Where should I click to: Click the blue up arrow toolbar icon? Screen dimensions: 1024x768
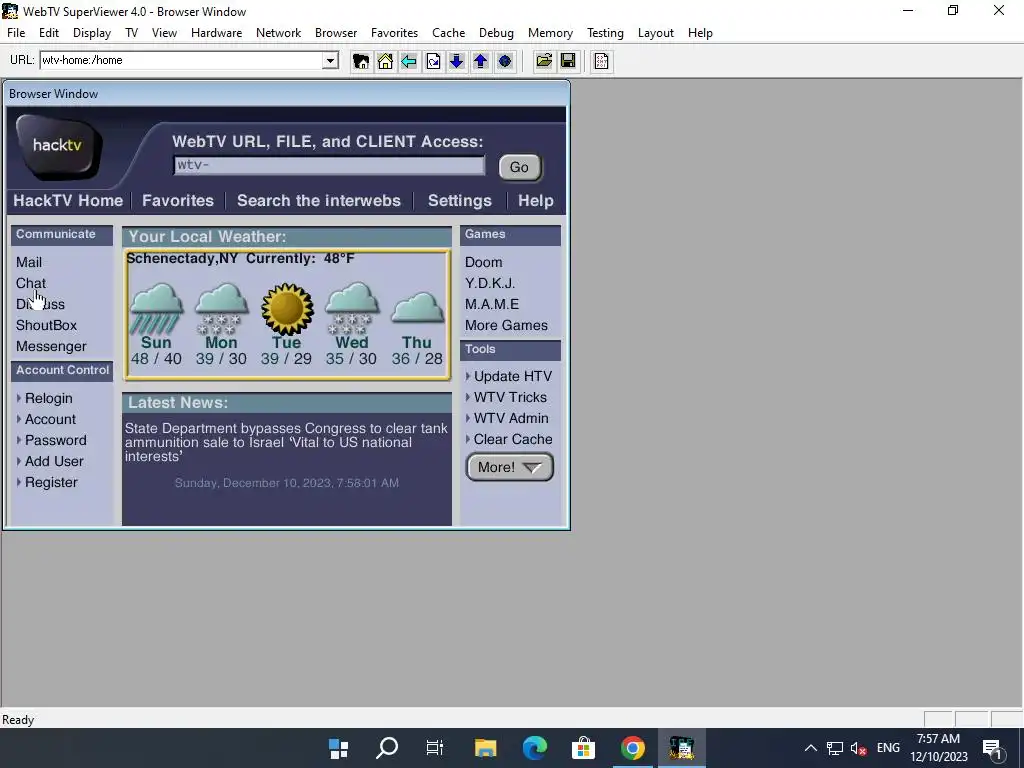click(x=481, y=61)
